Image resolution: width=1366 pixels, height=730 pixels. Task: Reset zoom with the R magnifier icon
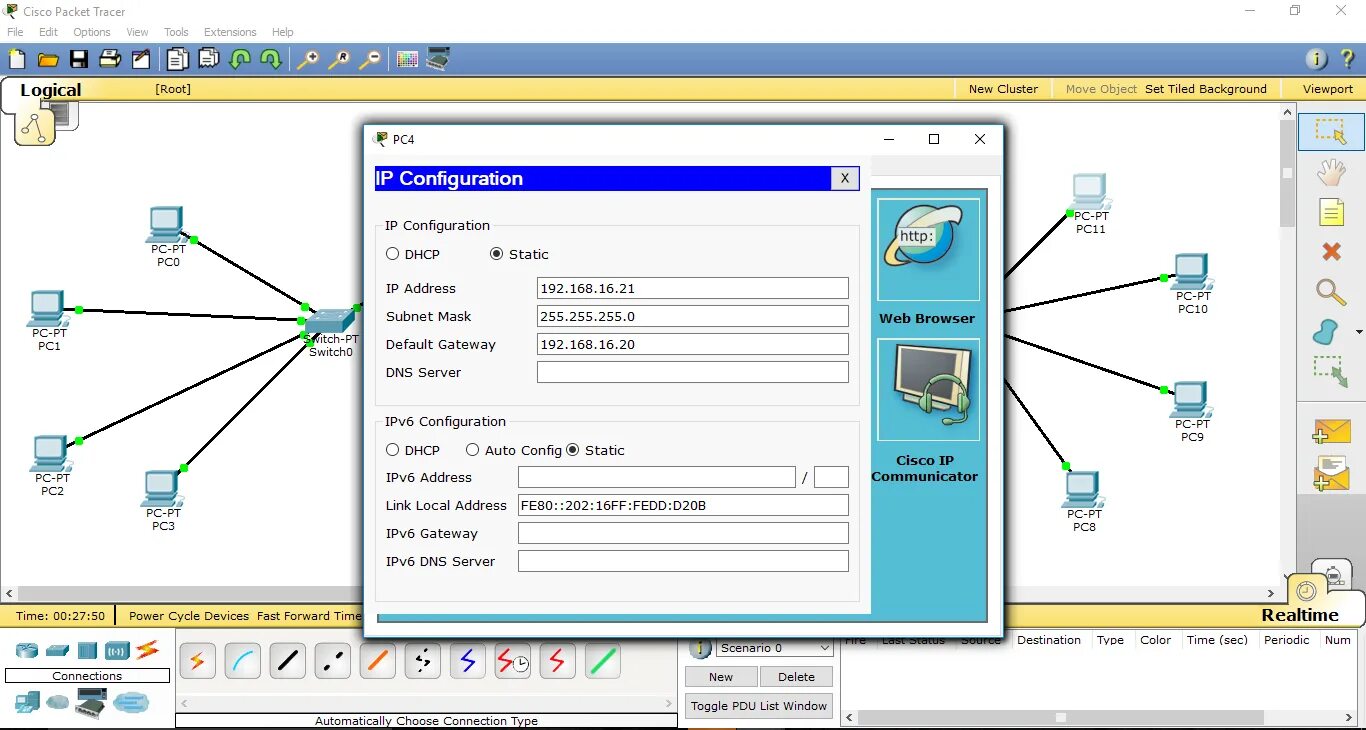(339, 60)
